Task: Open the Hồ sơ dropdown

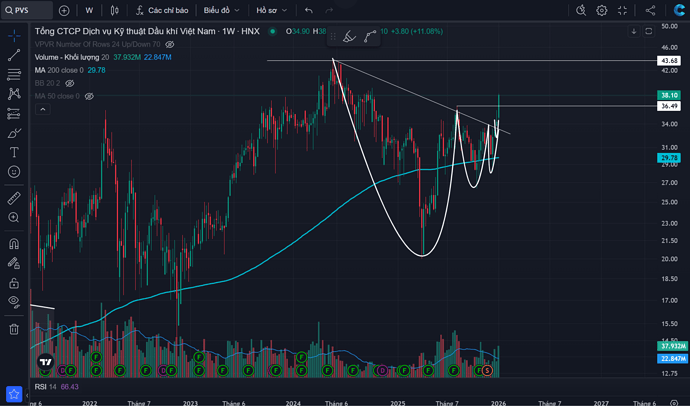Action: 272,10
